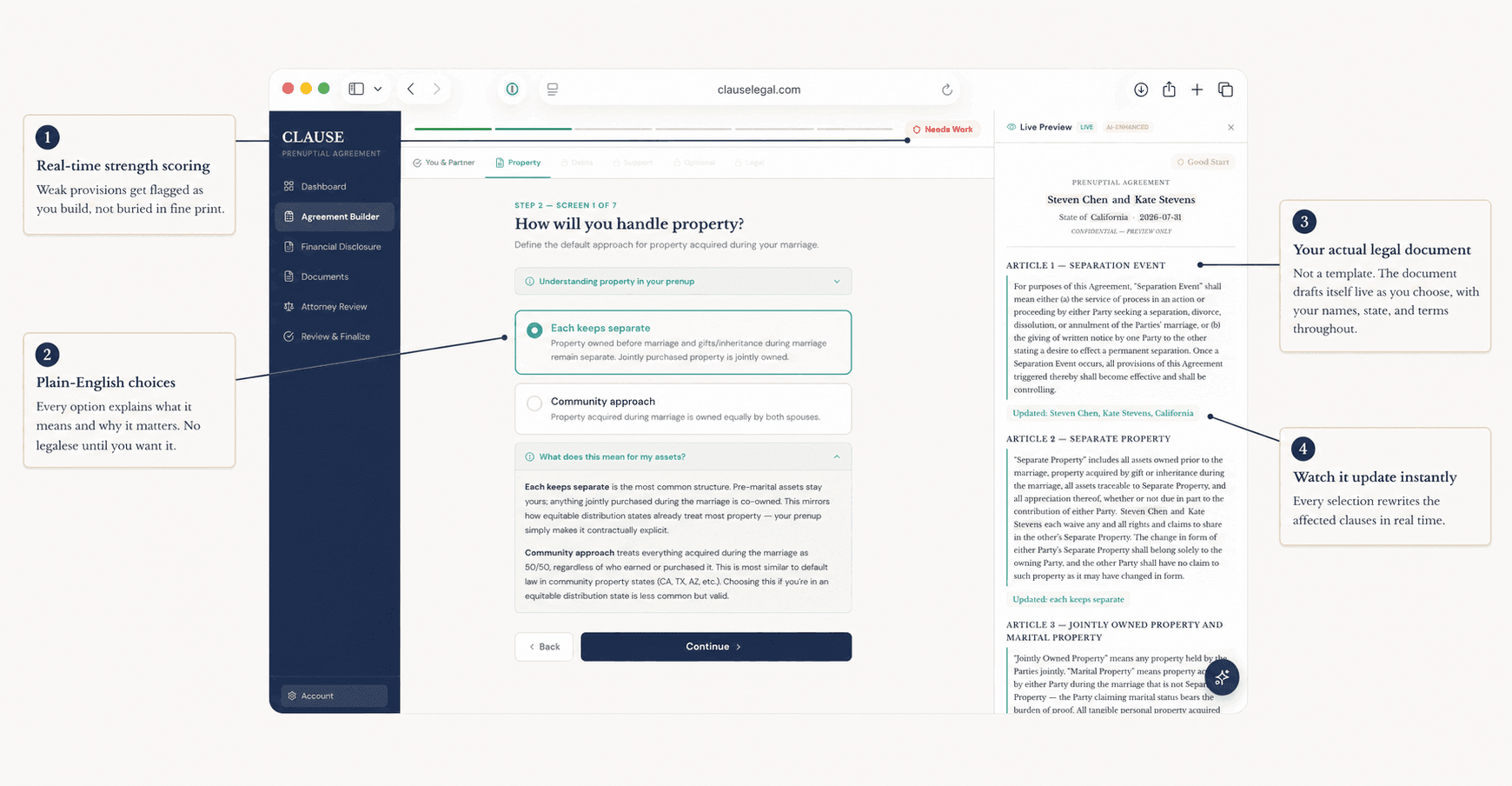Reload the page with refresh icon
The width and height of the screenshot is (1512, 786).
point(947,90)
